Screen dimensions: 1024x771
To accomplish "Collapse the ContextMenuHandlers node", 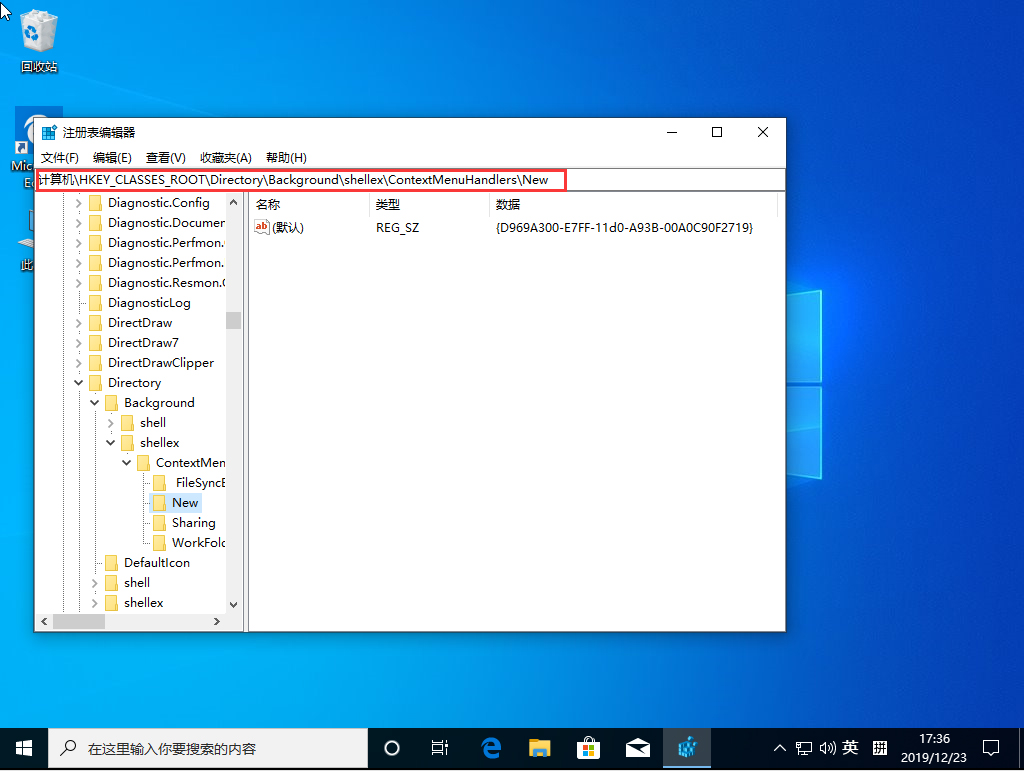I will (126, 462).
